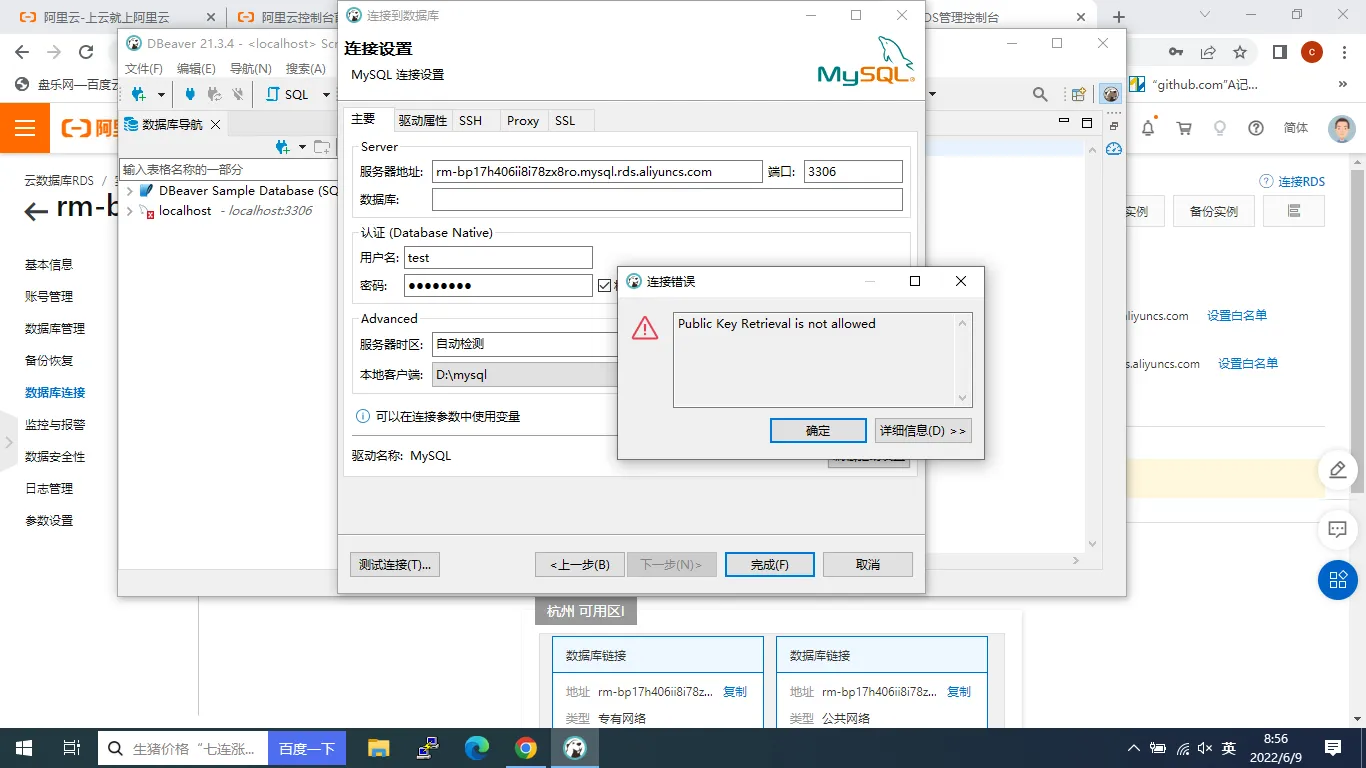
Task: Open the navigator panel's new connection dropdown arrow
Action: [x=302, y=147]
